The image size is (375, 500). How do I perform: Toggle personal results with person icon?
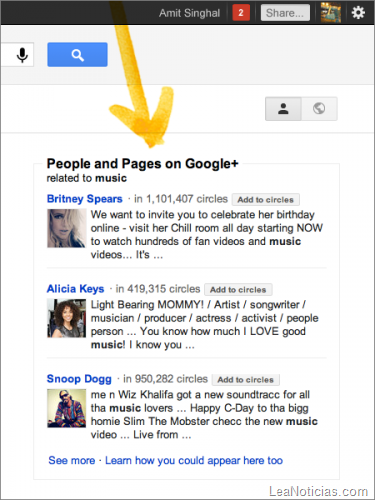(283, 109)
